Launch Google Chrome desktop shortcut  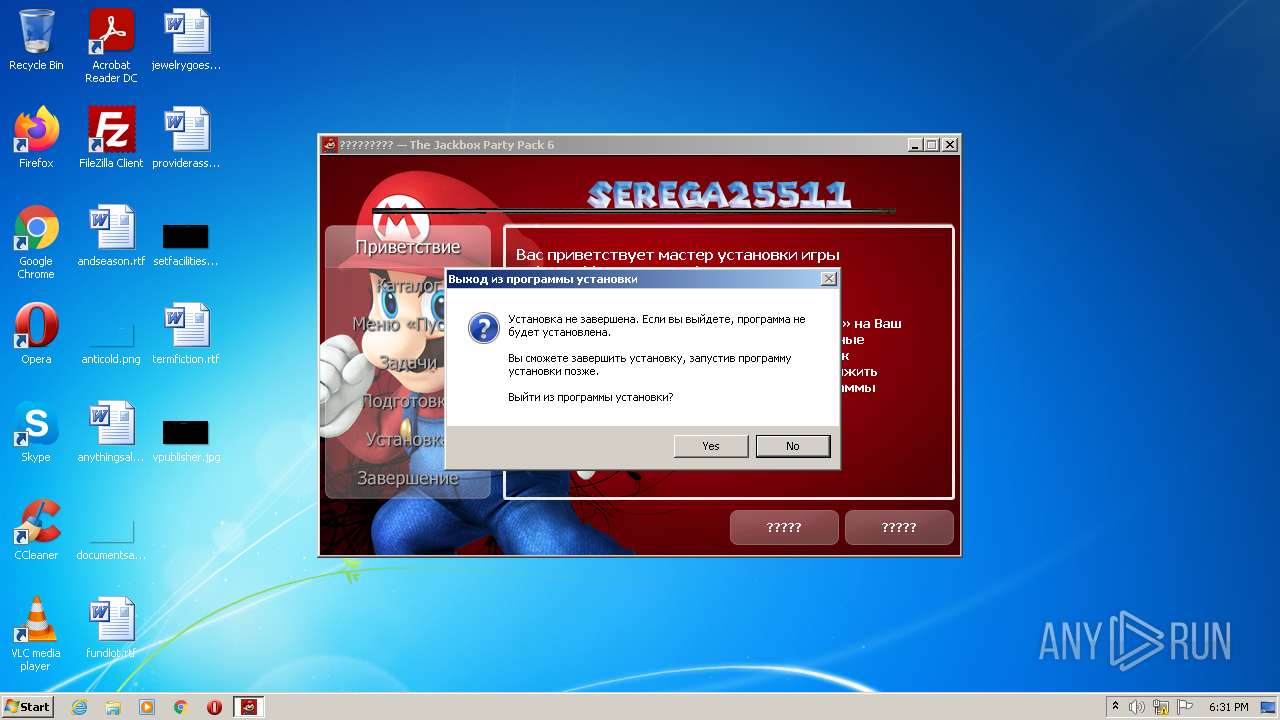(36, 242)
